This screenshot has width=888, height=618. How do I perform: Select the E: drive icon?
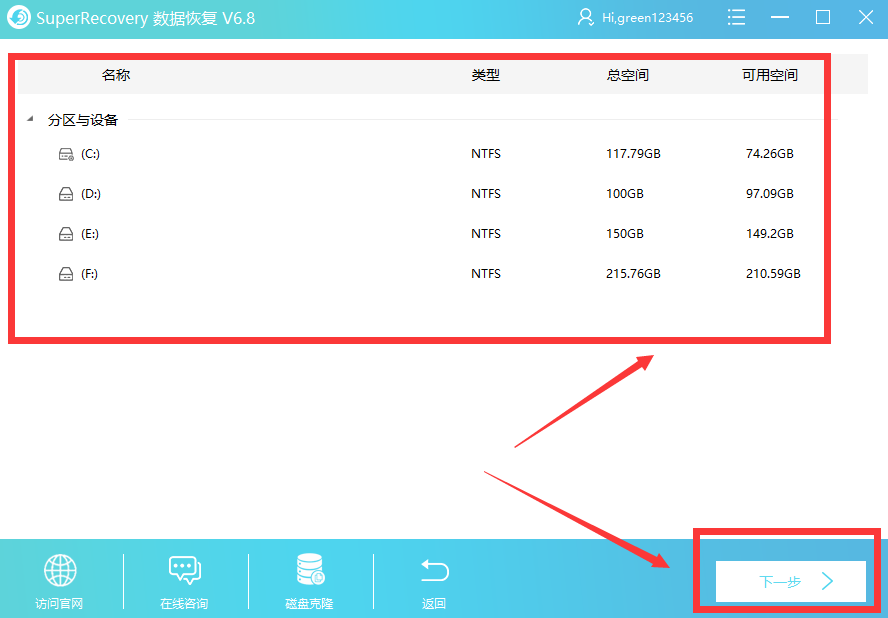[66, 234]
